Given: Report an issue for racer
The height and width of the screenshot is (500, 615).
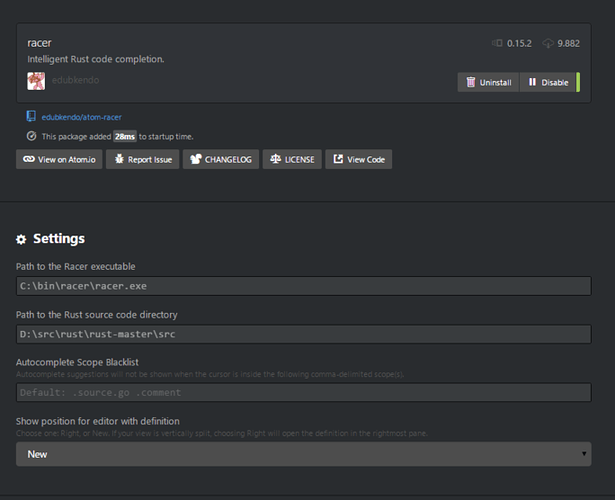Looking at the screenshot, I should click(143, 159).
